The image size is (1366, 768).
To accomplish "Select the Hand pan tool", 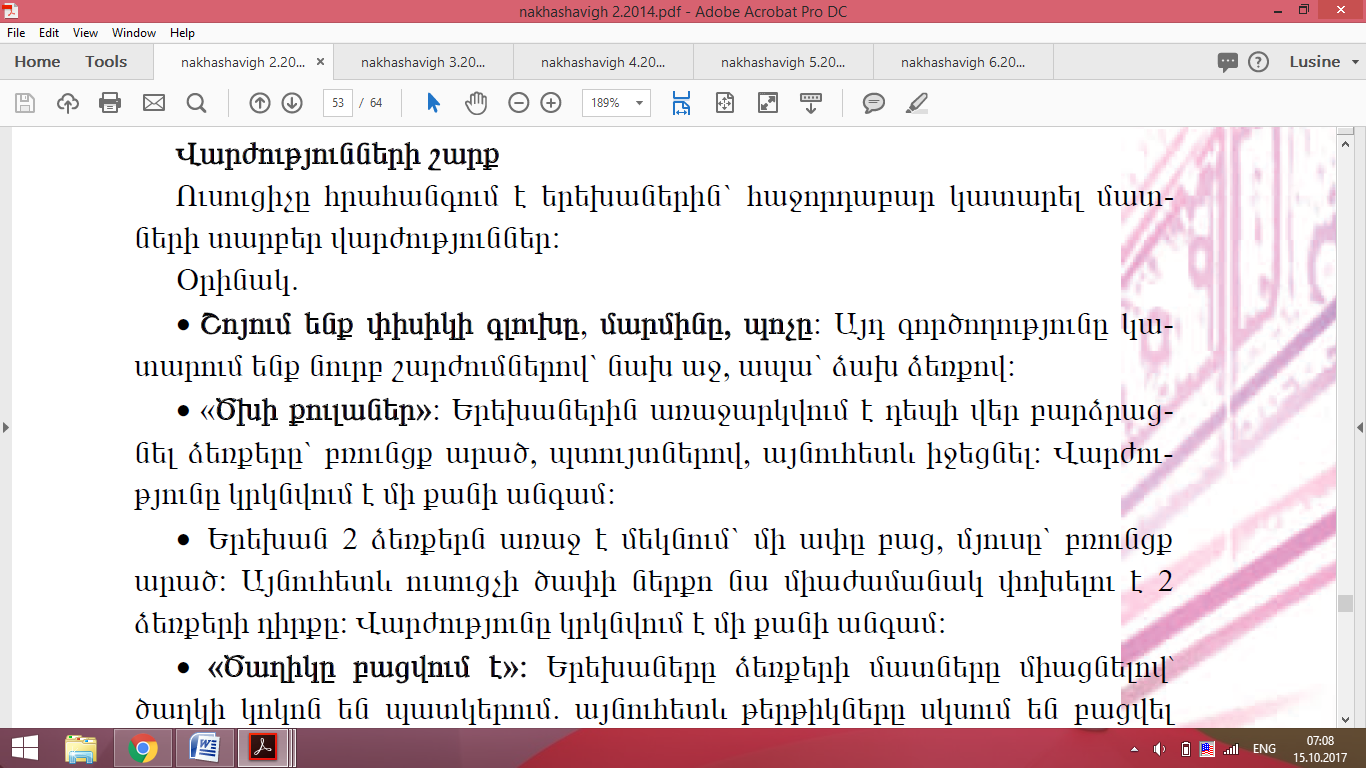I will point(477,102).
